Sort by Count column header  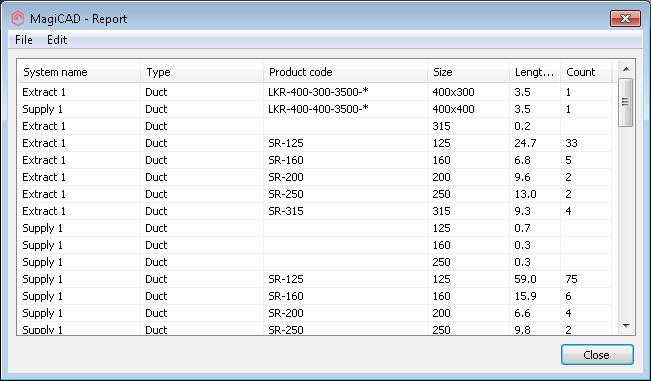click(586, 72)
